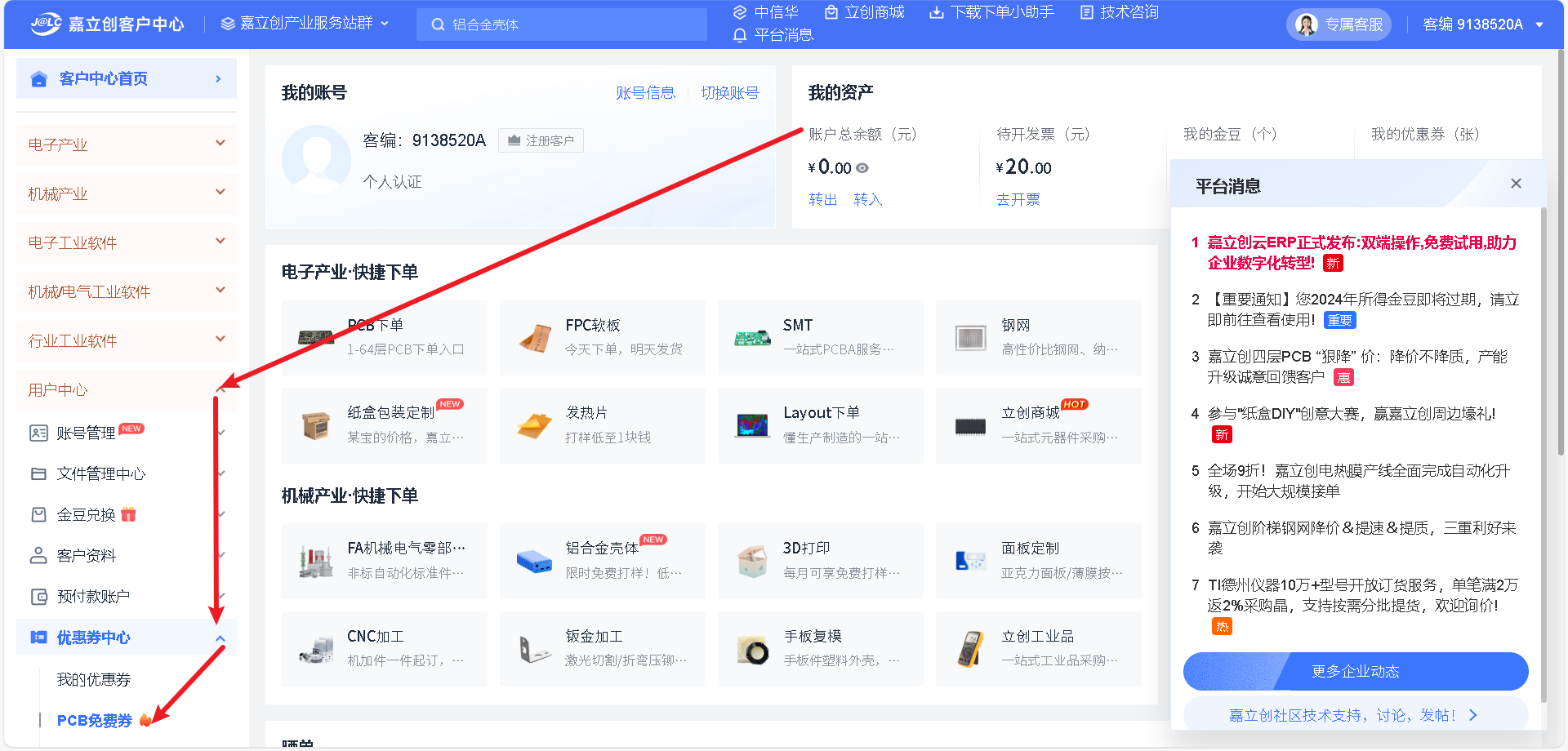Click the 中信华 icon in the top bar

coord(740,12)
